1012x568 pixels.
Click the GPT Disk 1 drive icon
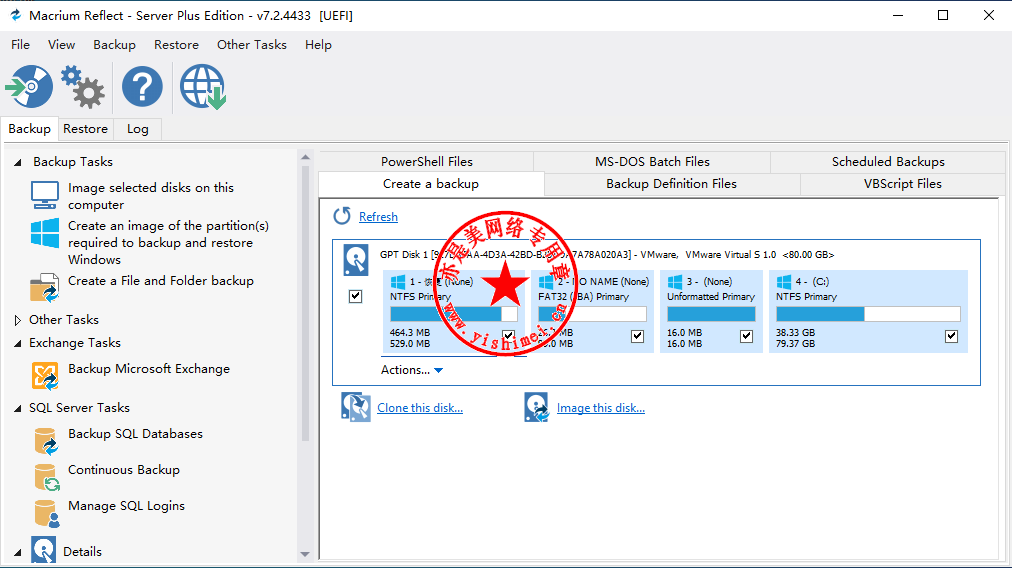click(x=356, y=259)
